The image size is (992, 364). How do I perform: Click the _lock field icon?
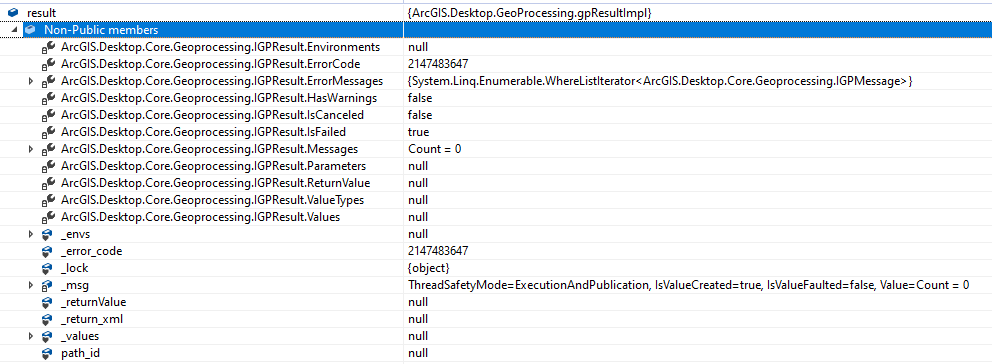(47, 268)
